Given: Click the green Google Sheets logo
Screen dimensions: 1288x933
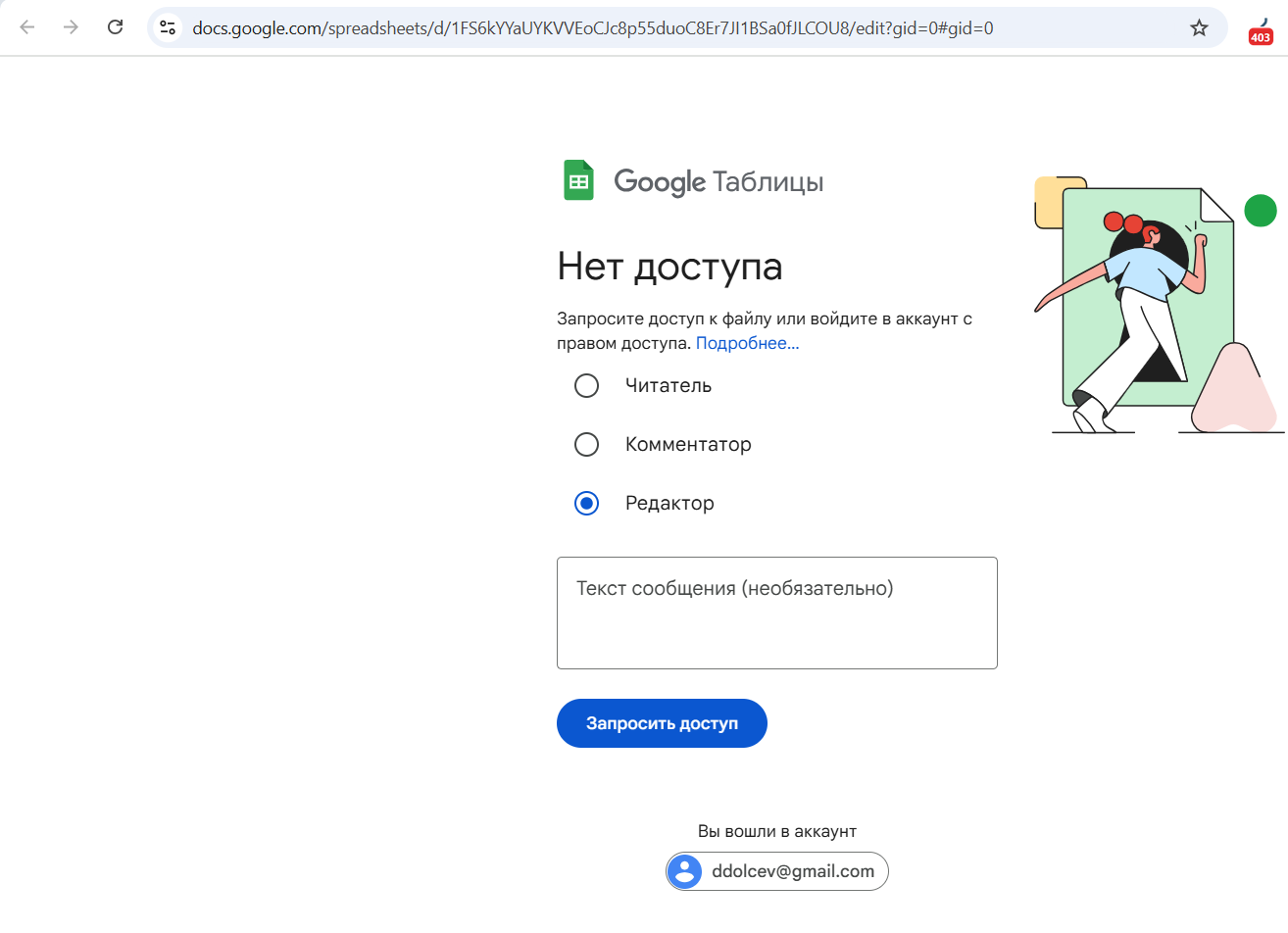Looking at the screenshot, I should coord(578,180).
